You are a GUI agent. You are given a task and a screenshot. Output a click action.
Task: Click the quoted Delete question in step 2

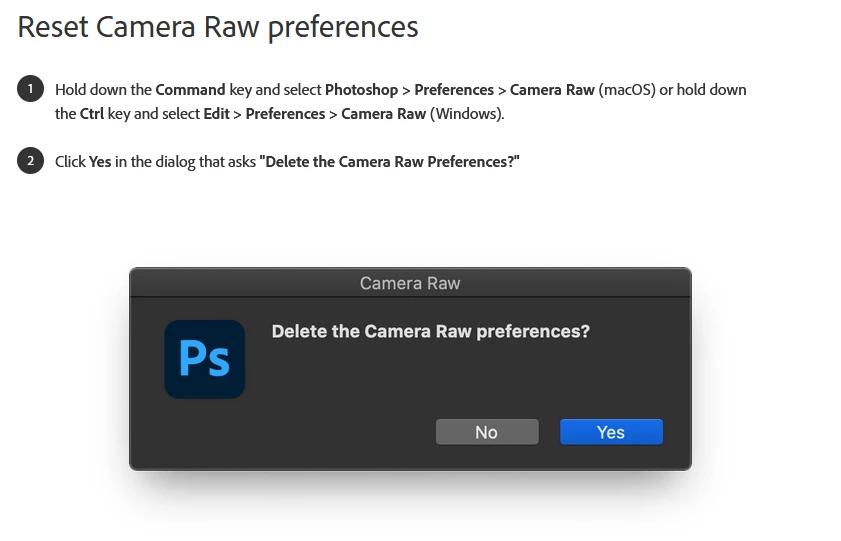(389, 162)
